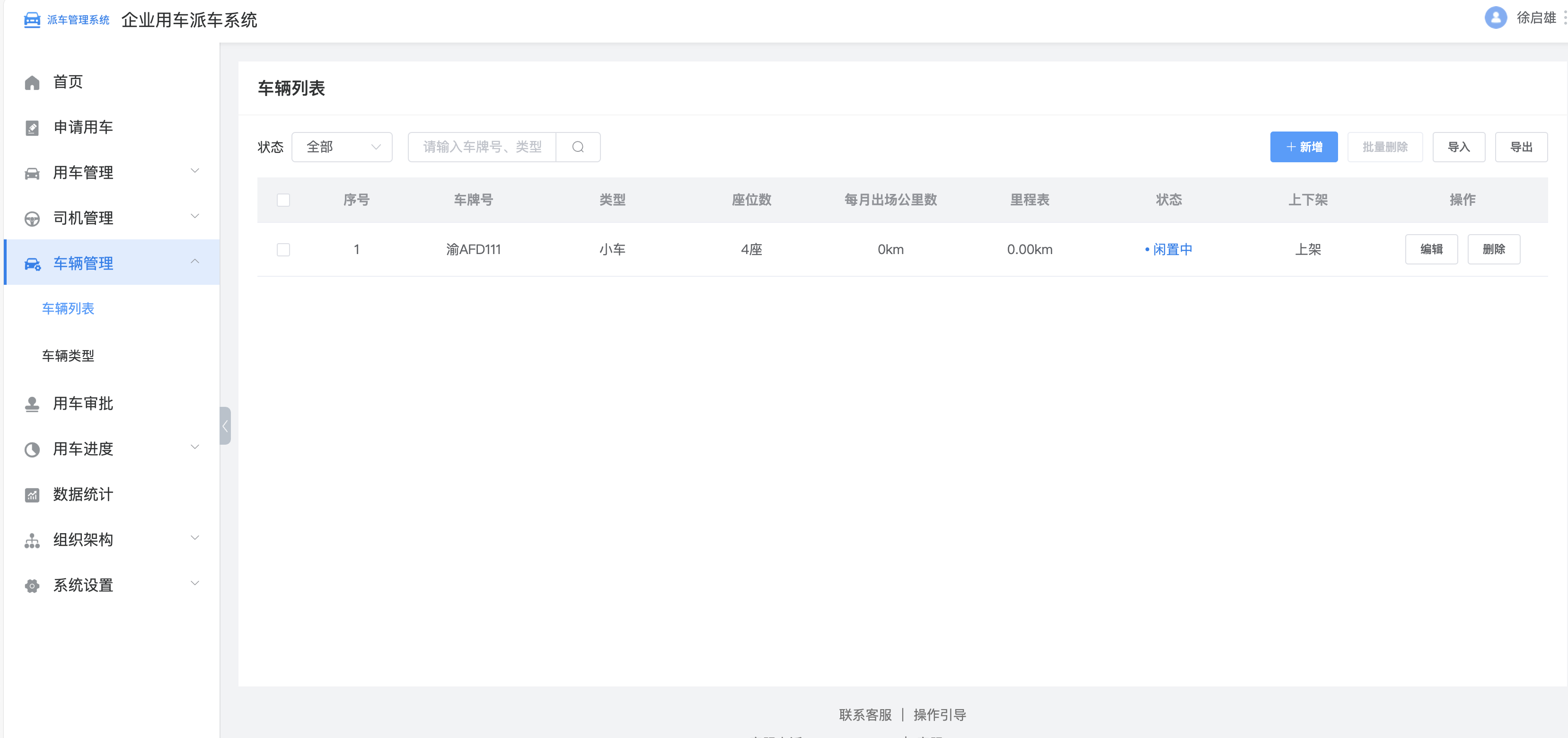This screenshot has height=738, width=1568.
Task: Click the steering wheel icon beside 司机管理
Action: point(32,219)
